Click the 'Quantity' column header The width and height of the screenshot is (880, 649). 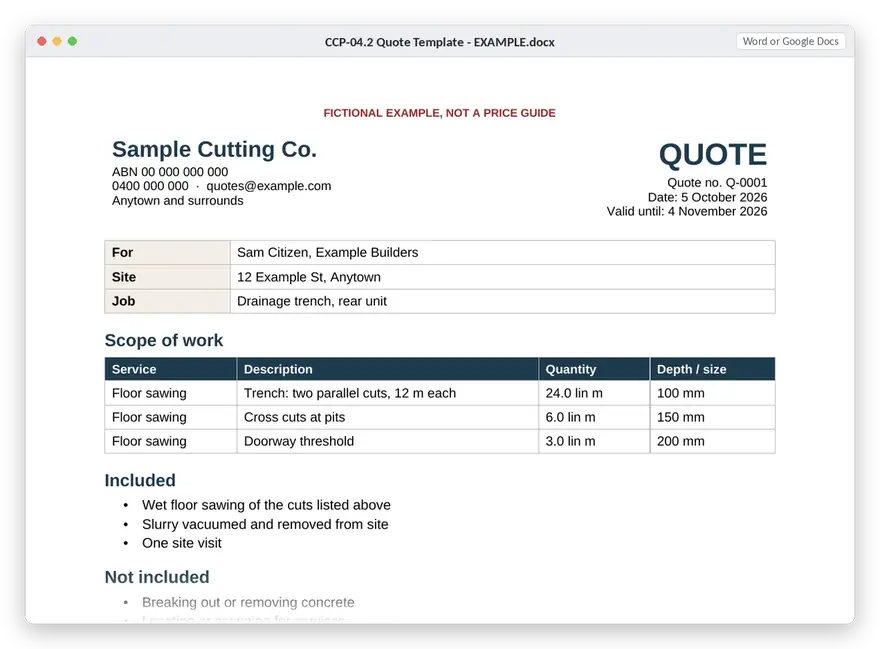coord(594,369)
